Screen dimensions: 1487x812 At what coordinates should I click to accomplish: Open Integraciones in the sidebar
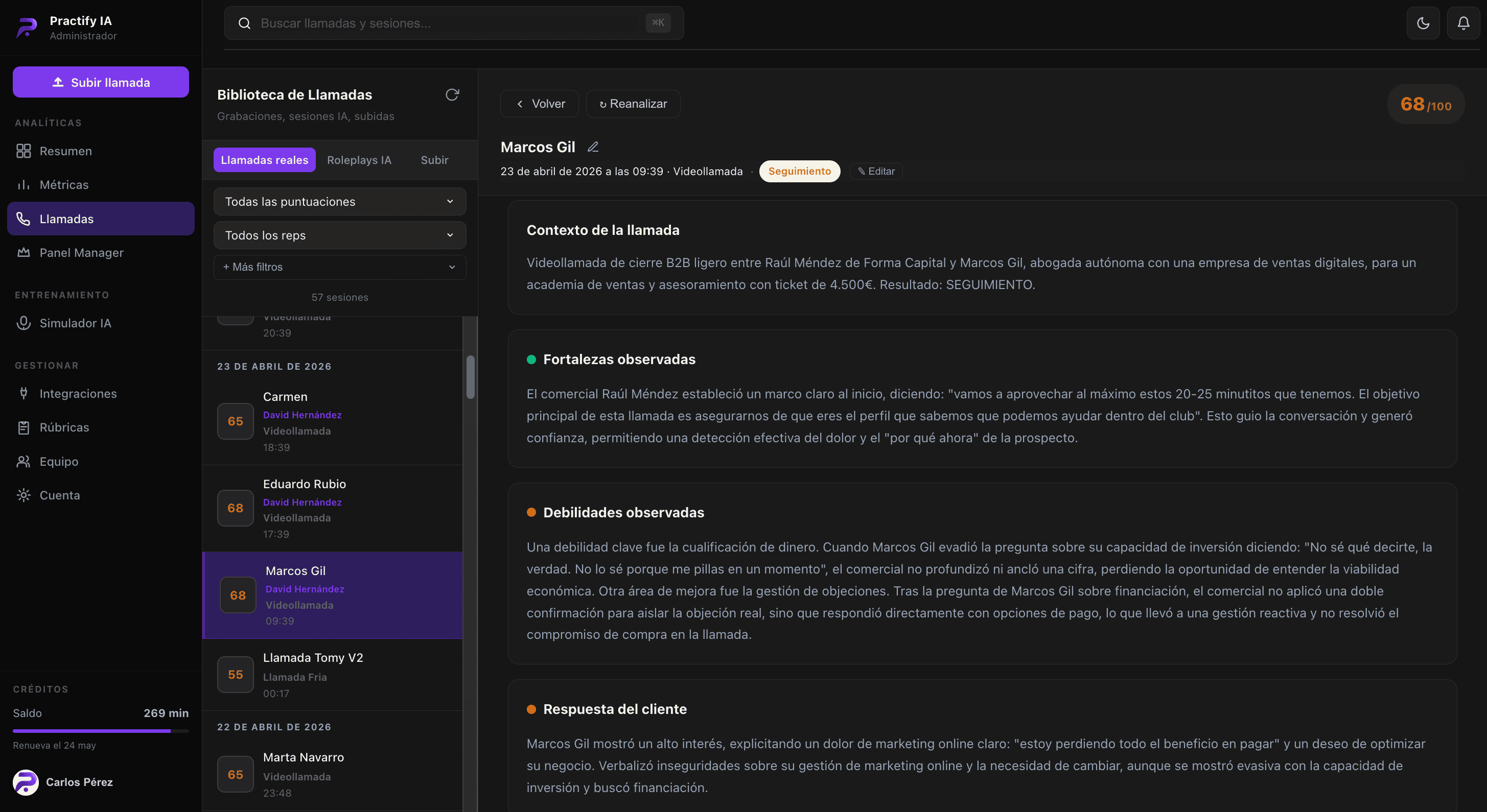tap(101, 393)
